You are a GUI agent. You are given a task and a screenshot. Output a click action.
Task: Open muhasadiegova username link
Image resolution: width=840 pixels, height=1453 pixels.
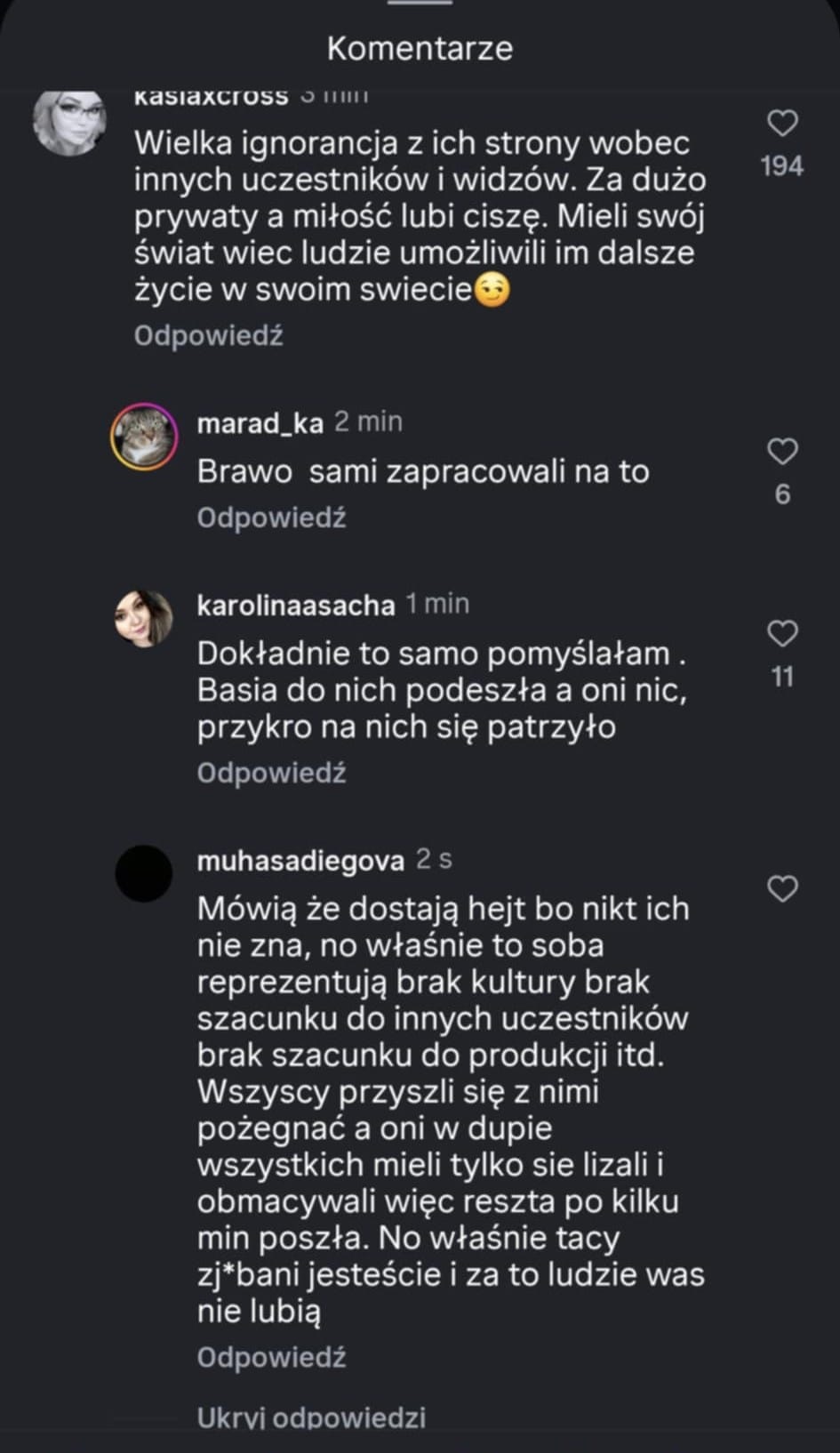300,861
